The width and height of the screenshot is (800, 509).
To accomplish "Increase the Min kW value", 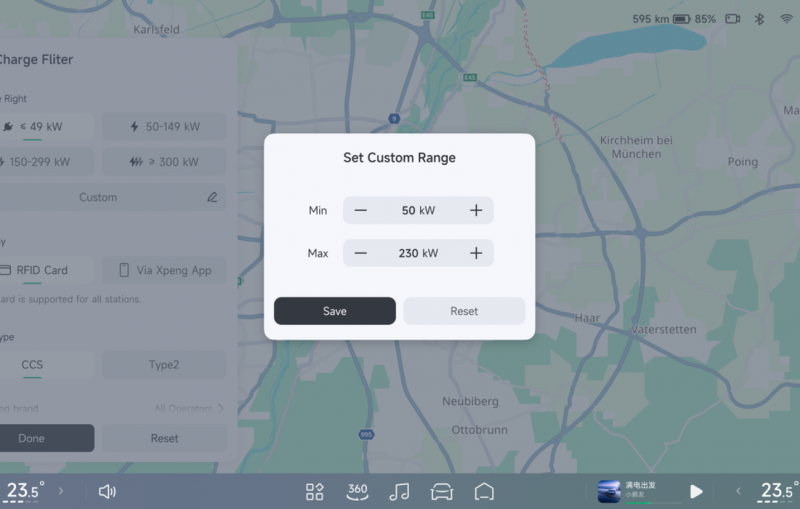I will (476, 211).
